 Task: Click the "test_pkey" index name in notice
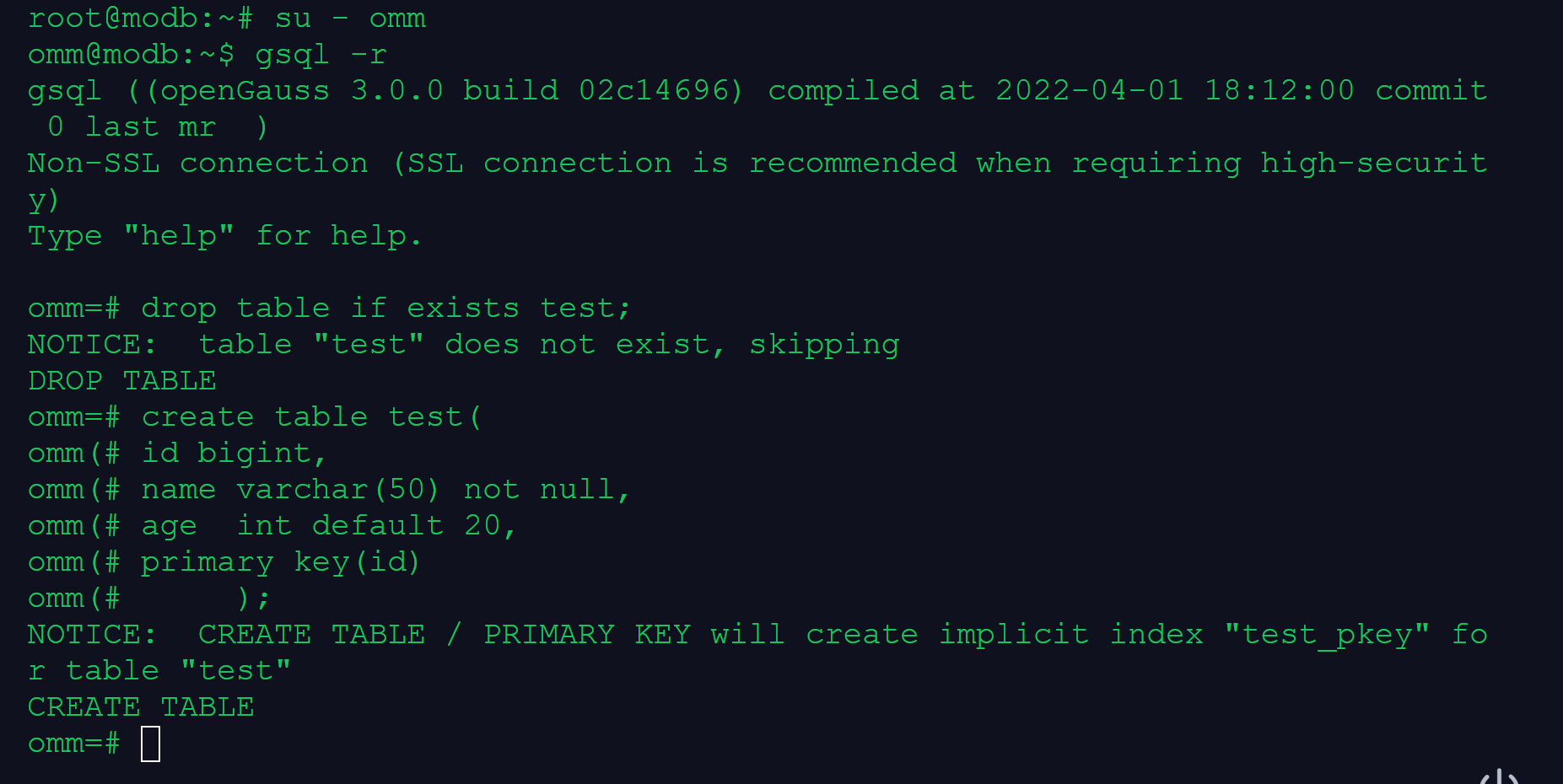coord(1326,635)
